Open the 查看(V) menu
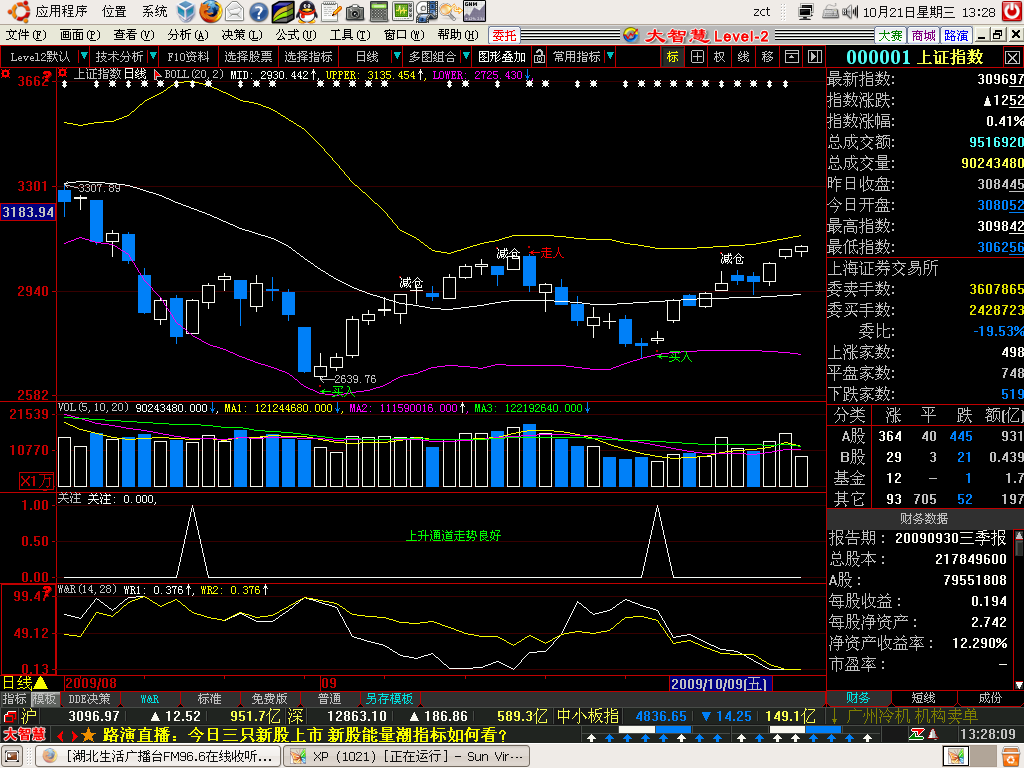Image resolution: width=1024 pixels, height=768 pixels. tap(134, 35)
